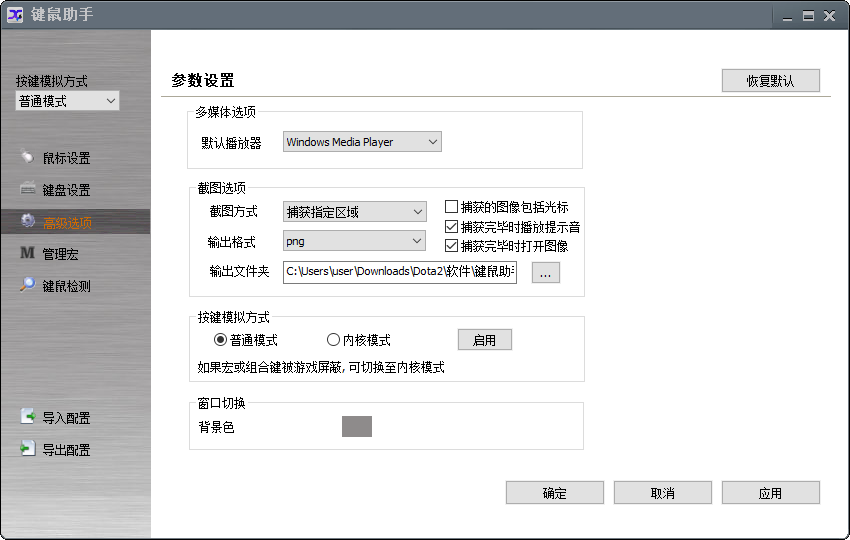The width and height of the screenshot is (850, 540).
Task: Click the gear icon beside 高级选项
Action: (x=27, y=221)
